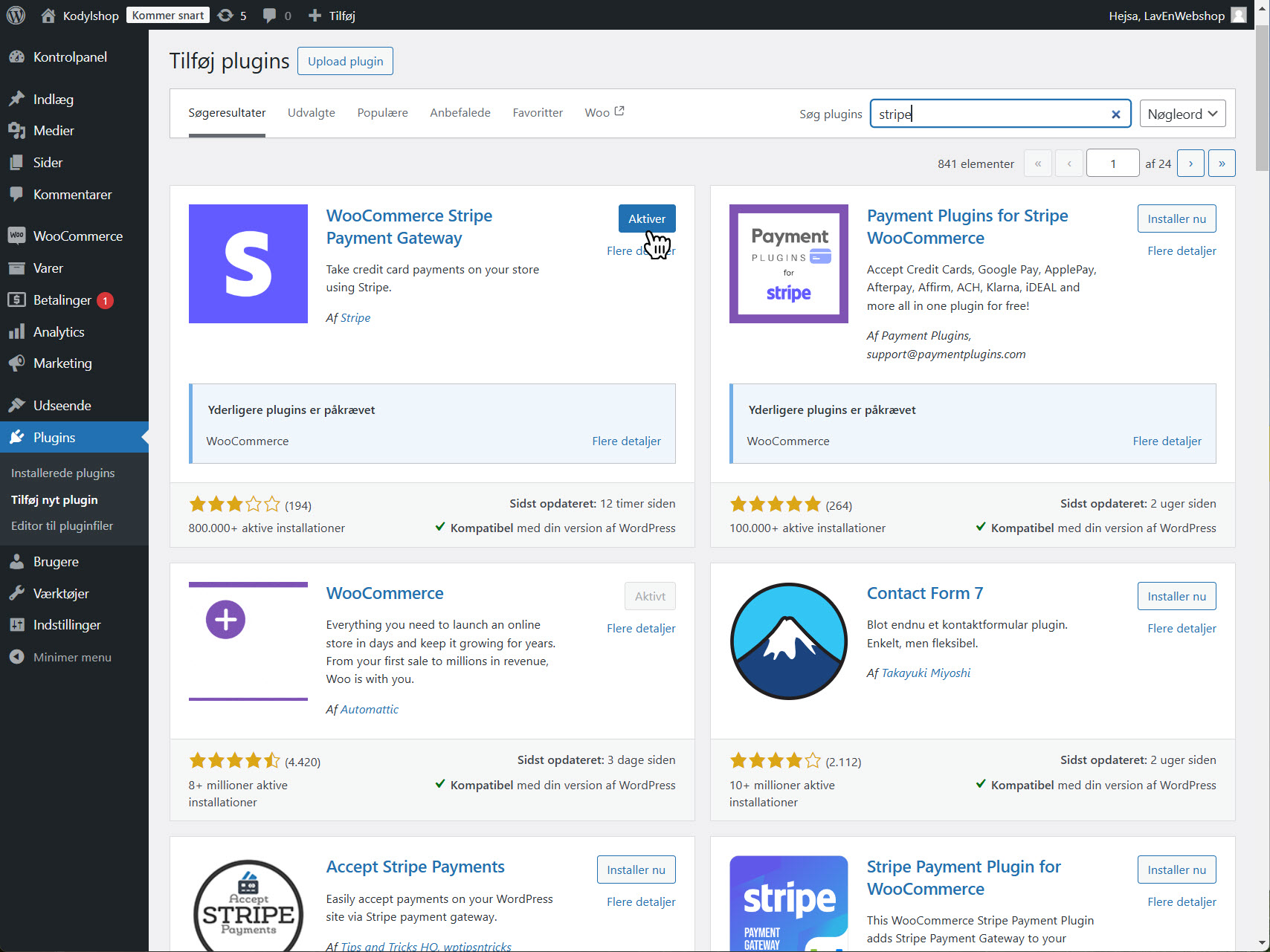Switch to the Populære tab

382,112
